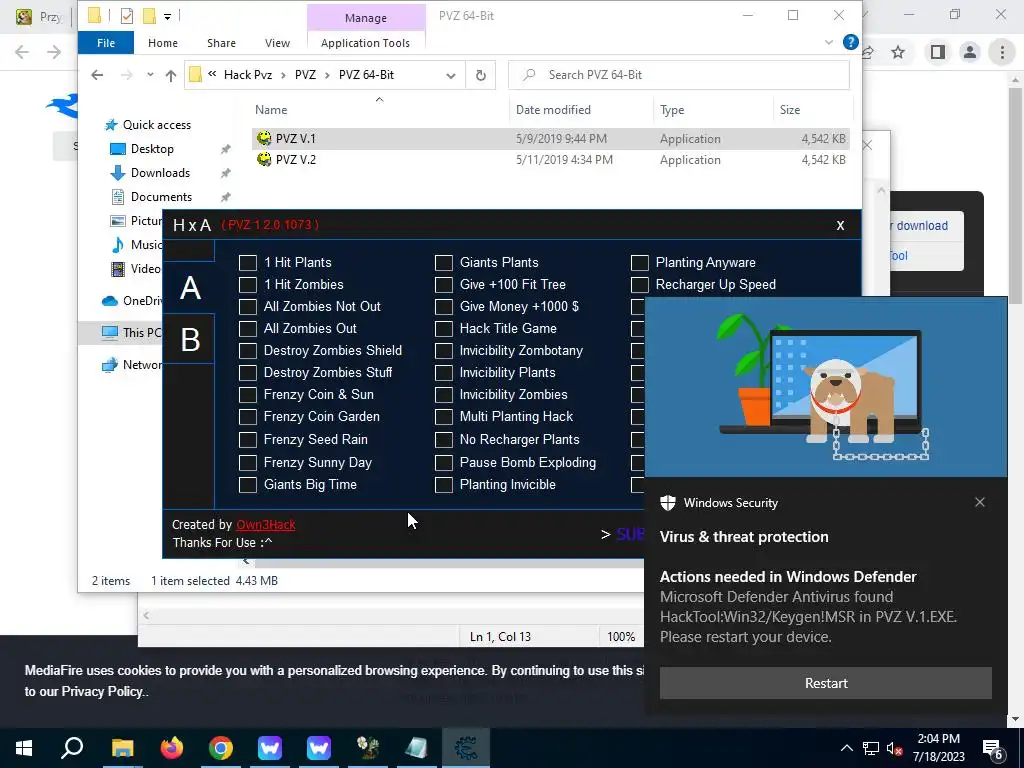
Task: Click the Type column header
Action: (x=672, y=110)
